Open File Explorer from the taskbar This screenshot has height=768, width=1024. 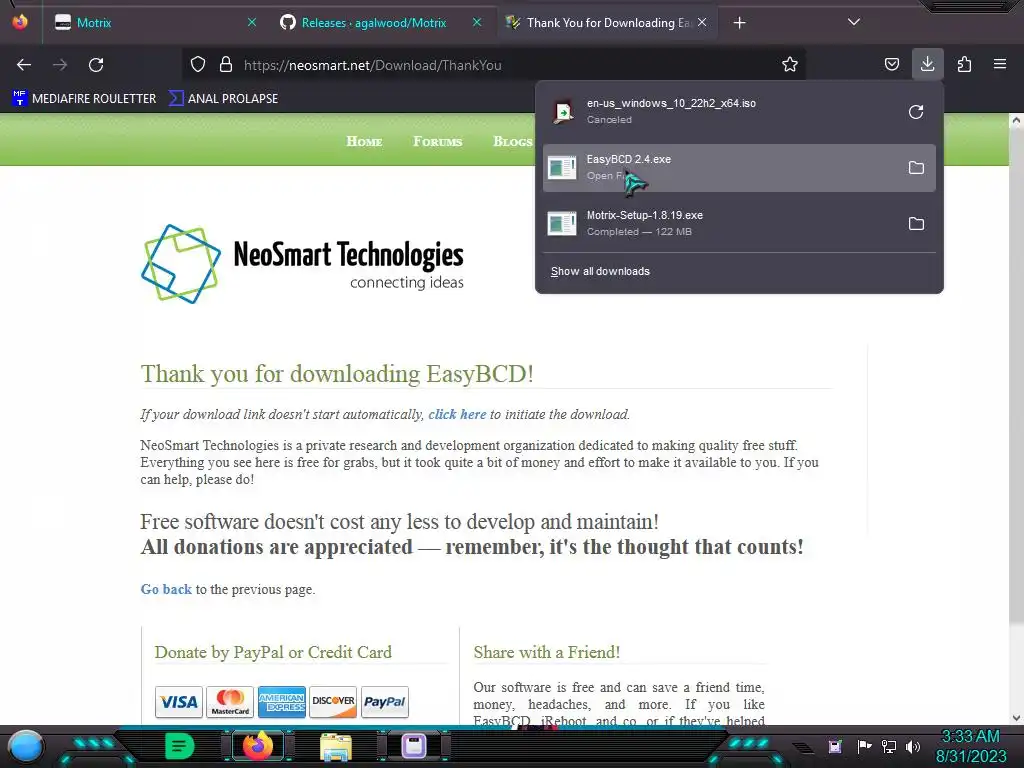pyautogui.click(x=336, y=746)
